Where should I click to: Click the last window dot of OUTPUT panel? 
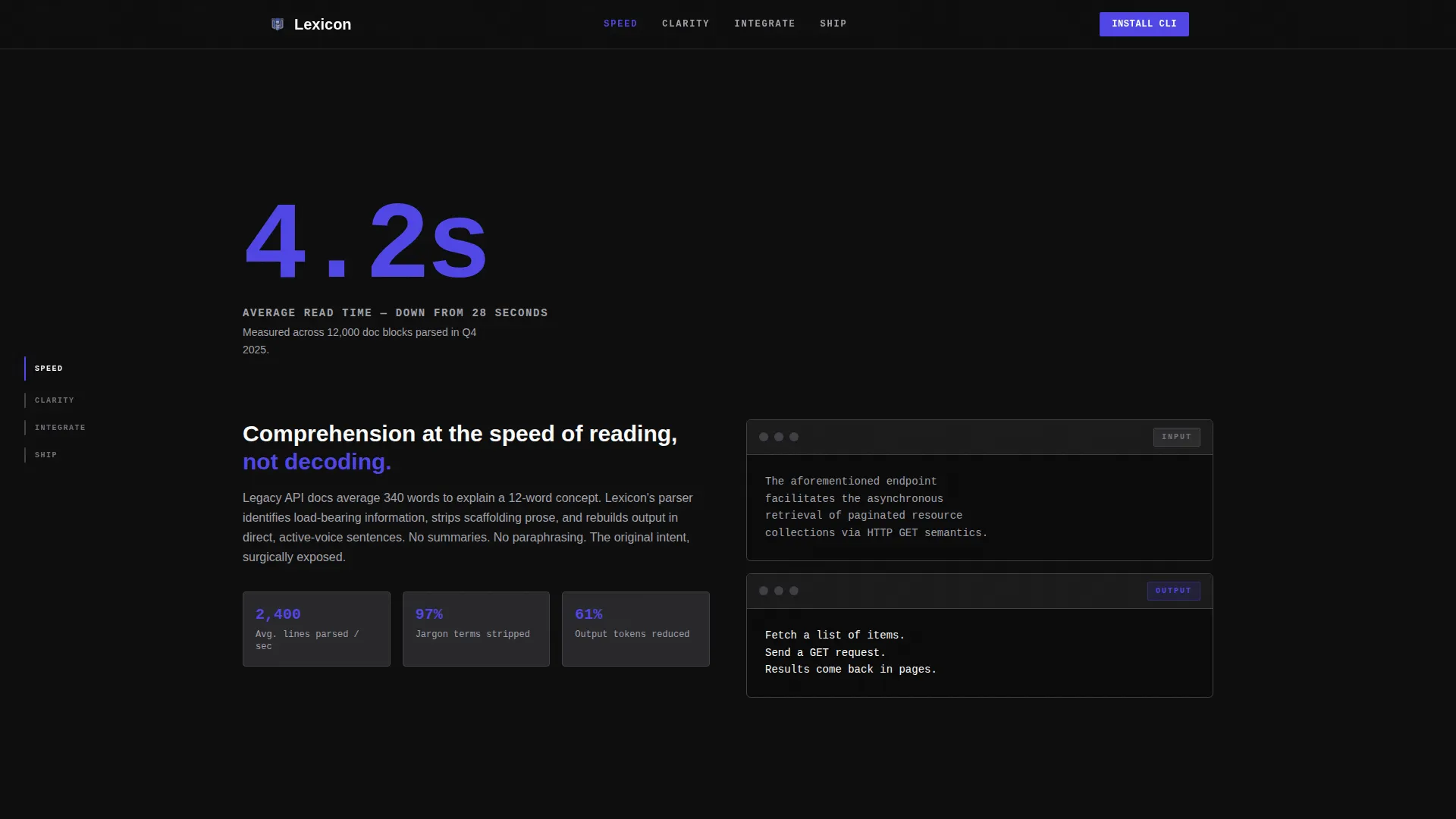pos(794,591)
